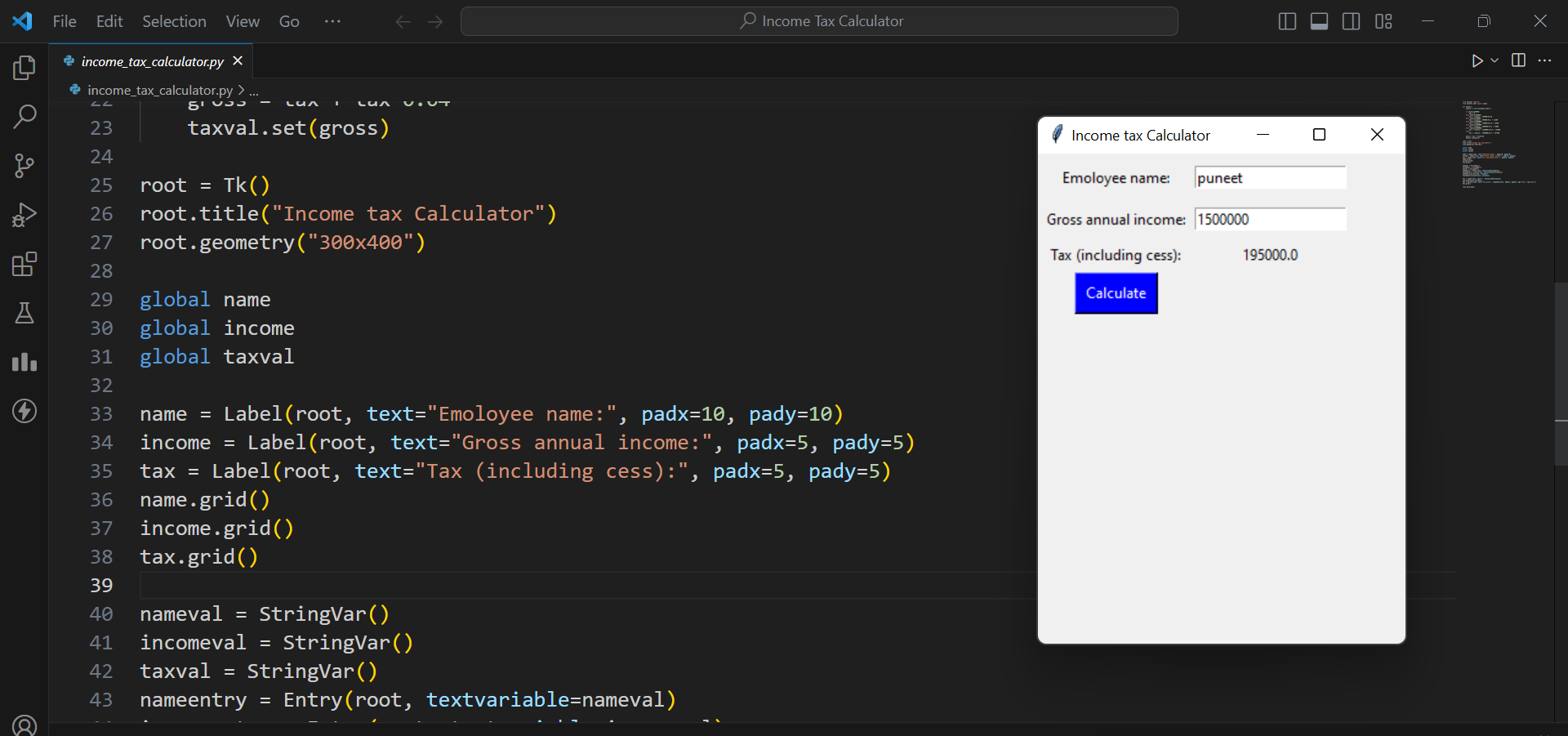Click the 195000.0 tax result value
This screenshot has width=1568, height=736.
click(1270, 255)
